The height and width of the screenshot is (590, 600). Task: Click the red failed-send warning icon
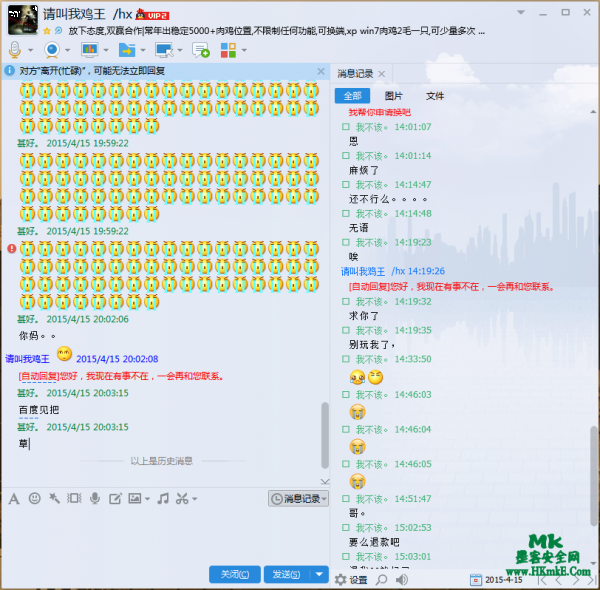(11, 249)
